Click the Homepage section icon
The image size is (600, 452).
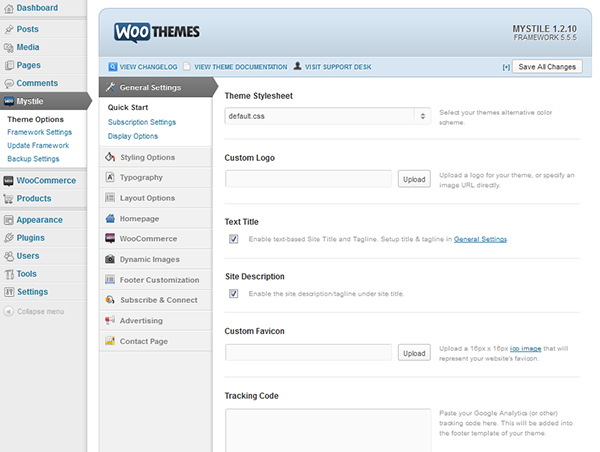[110, 218]
